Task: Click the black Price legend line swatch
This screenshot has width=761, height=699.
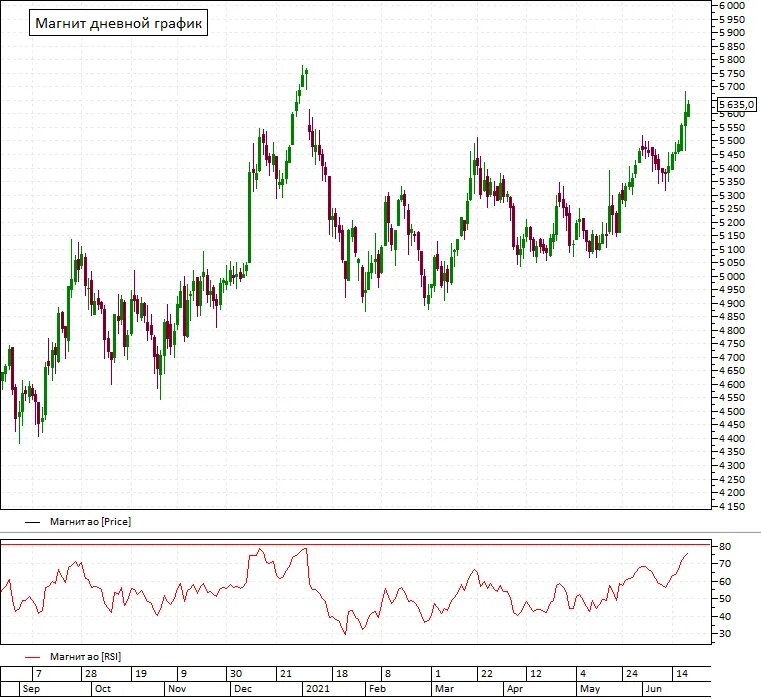Action: (33, 522)
